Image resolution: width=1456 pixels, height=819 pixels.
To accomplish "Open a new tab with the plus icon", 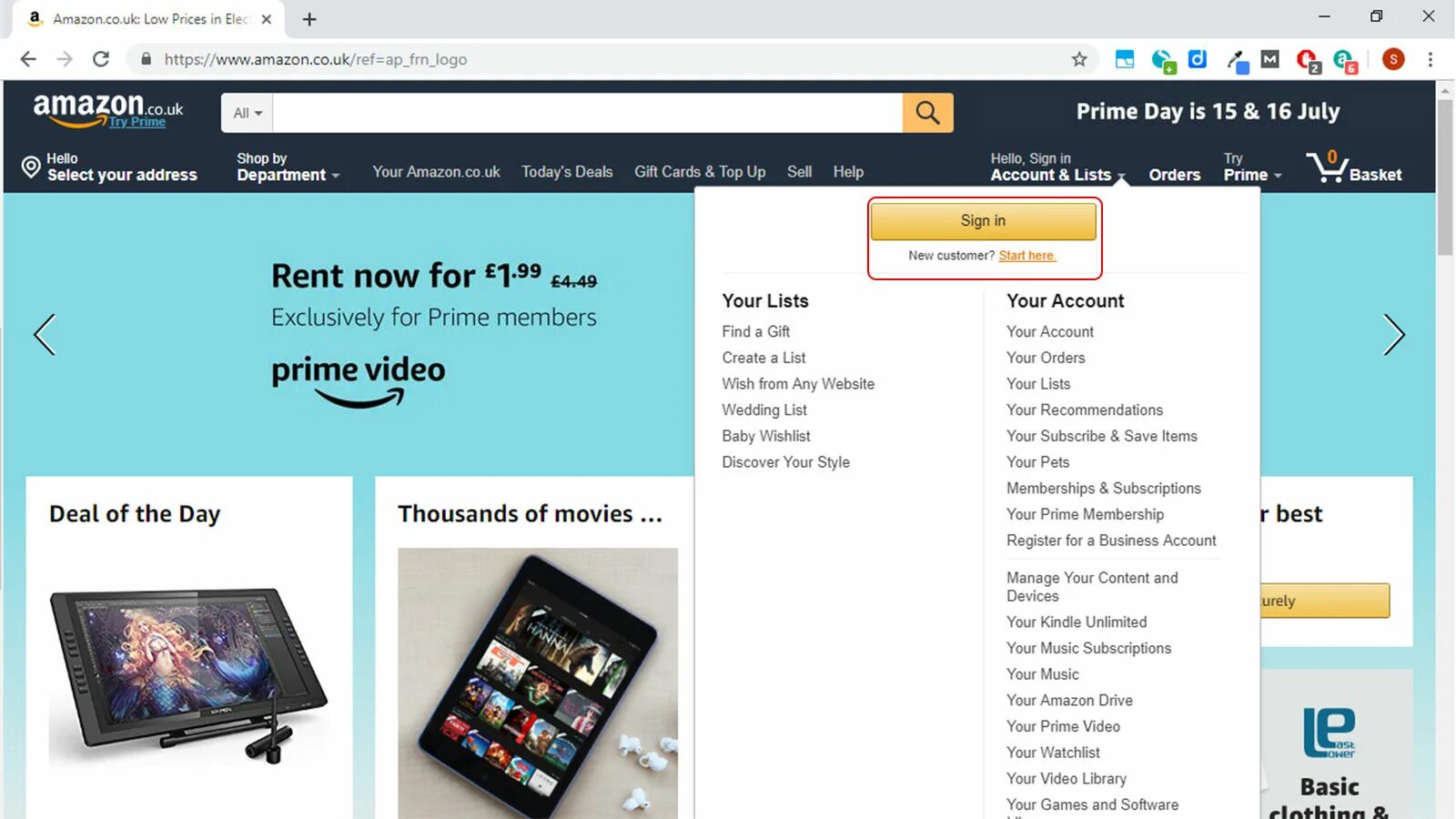I will coord(309,19).
